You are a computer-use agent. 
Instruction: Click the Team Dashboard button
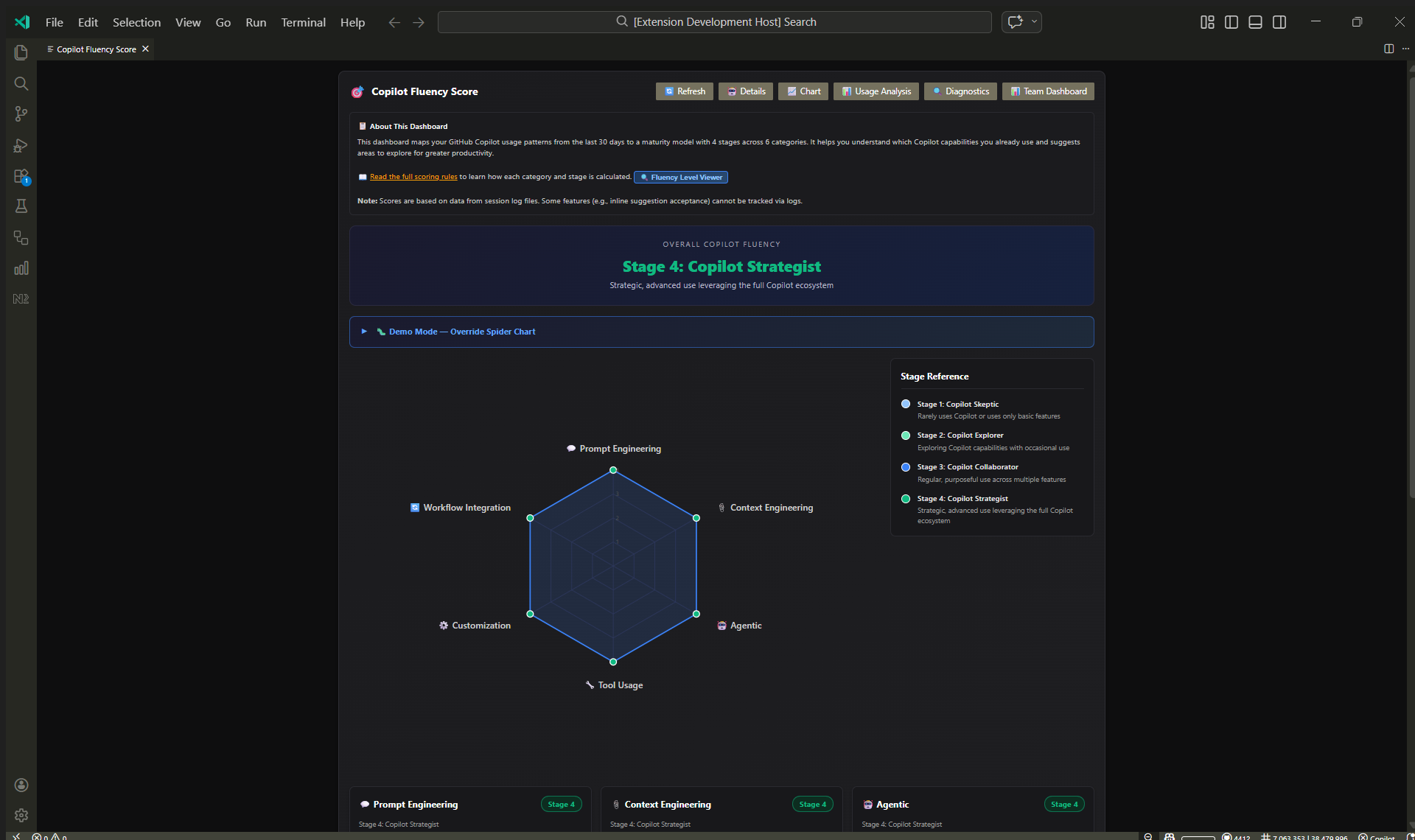[1047, 91]
